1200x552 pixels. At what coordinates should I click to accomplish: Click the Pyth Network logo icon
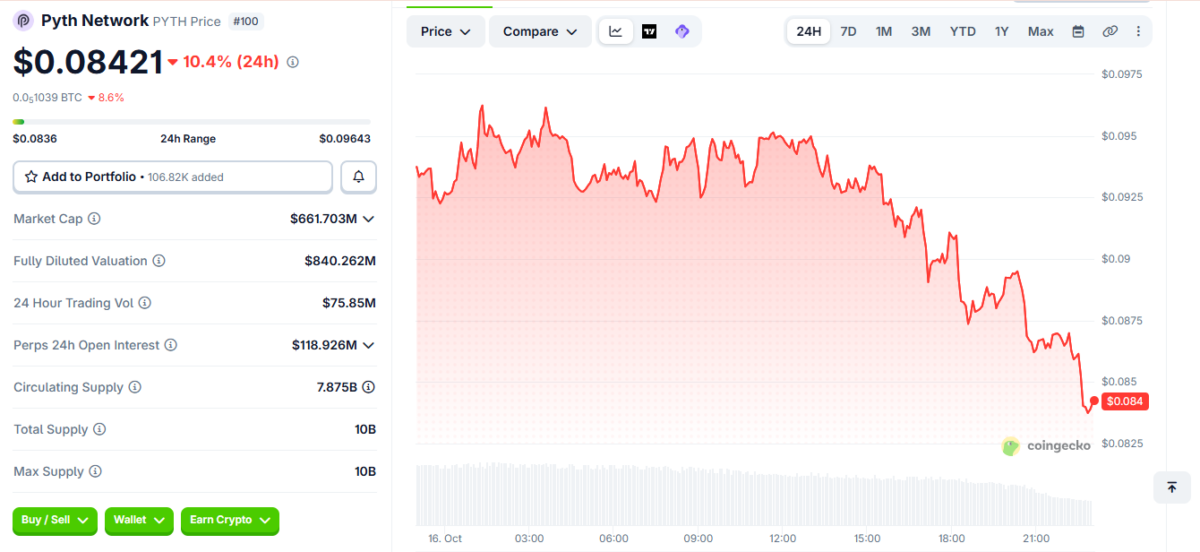point(24,21)
